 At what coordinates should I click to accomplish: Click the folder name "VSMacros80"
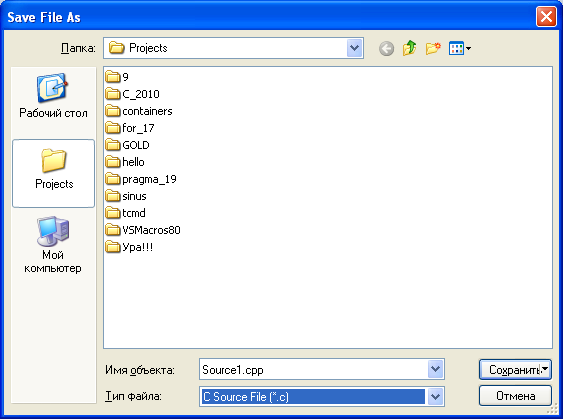[x=151, y=230]
